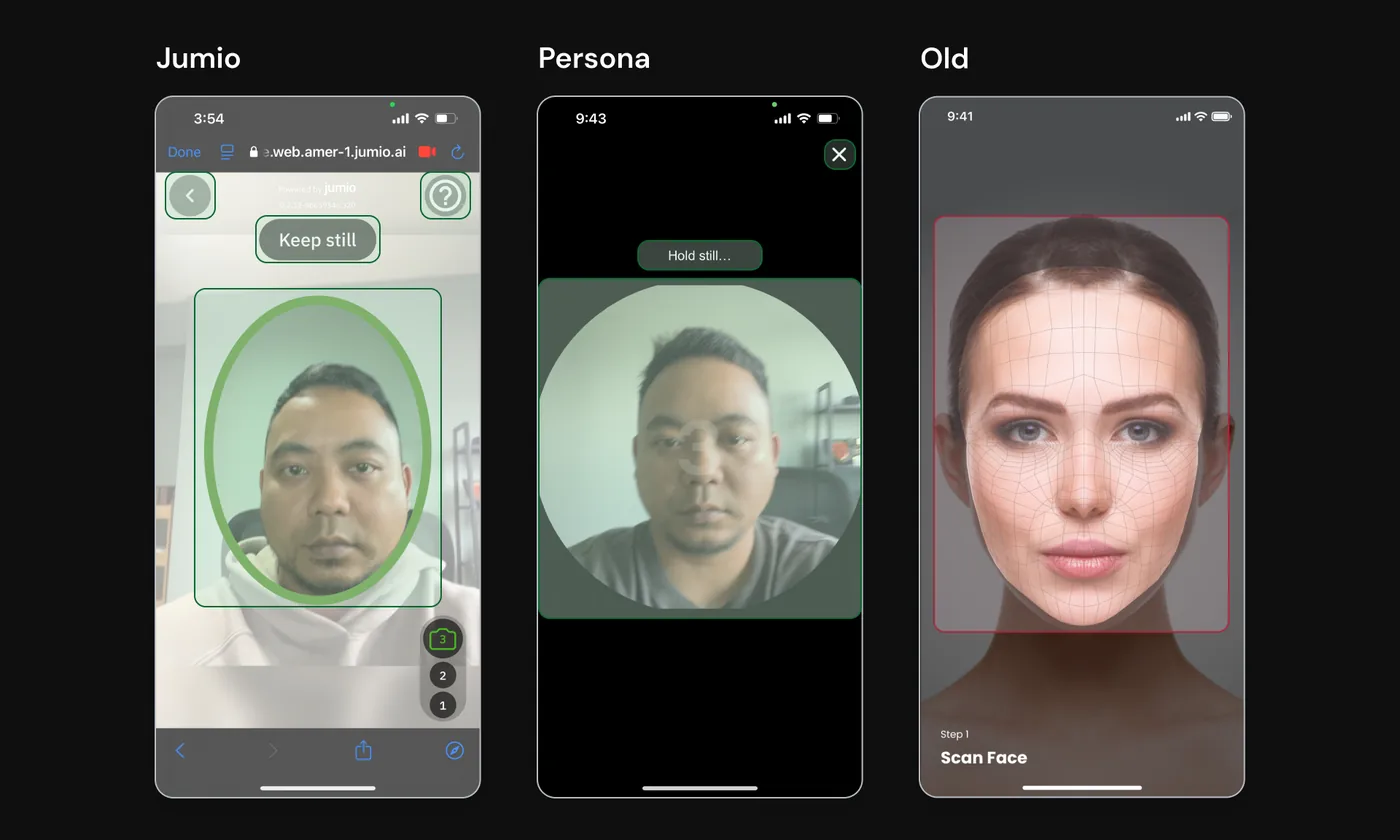The width and height of the screenshot is (1400, 840).
Task: Click the circular camera preview in Persona
Action: pos(700,448)
